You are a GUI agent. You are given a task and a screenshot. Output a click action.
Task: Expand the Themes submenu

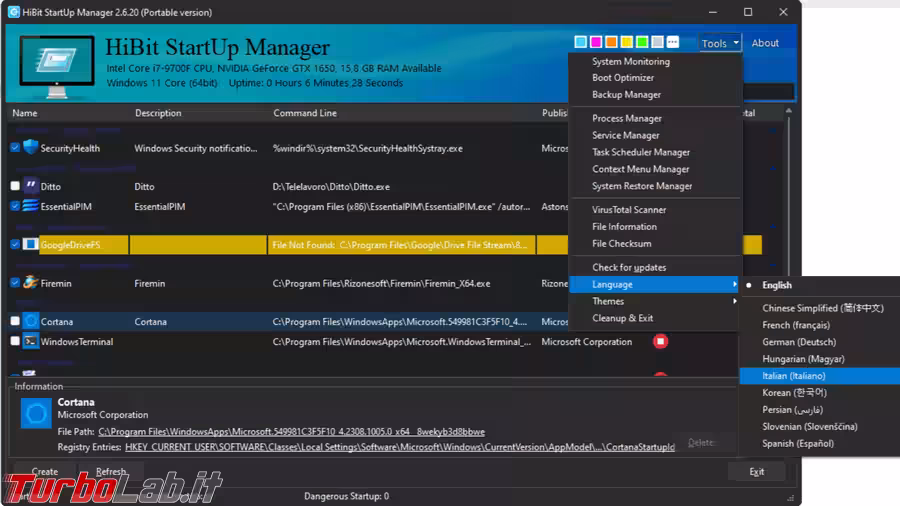tap(608, 301)
